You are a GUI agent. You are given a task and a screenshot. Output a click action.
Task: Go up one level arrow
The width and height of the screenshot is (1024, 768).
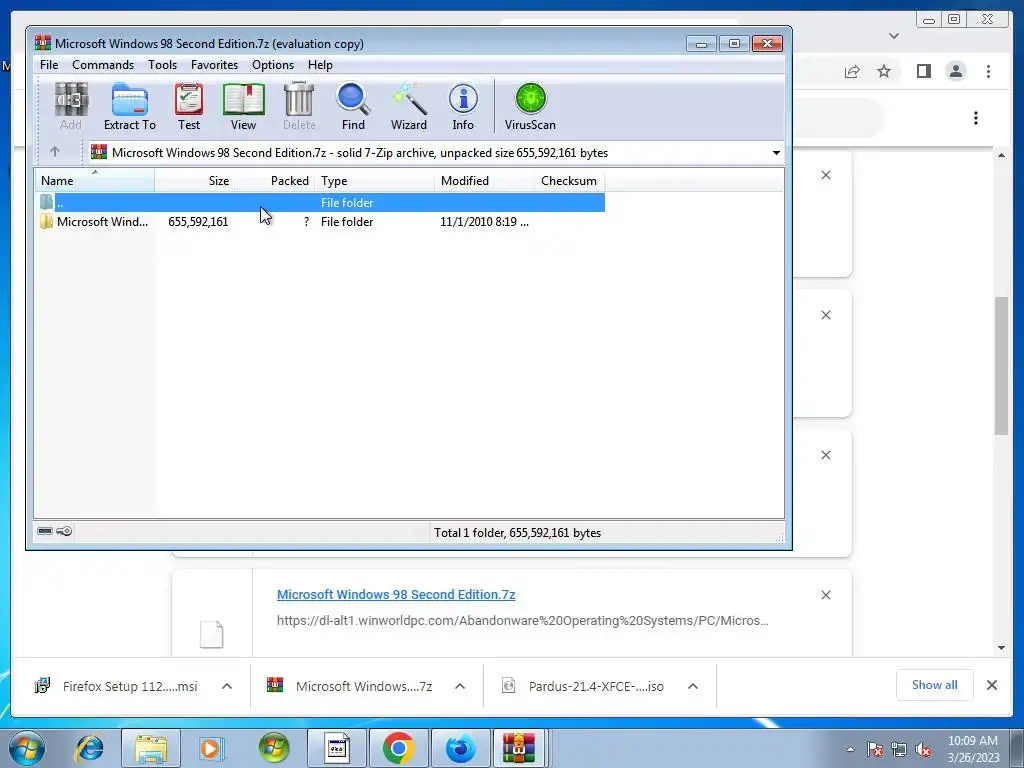(55, 152)
